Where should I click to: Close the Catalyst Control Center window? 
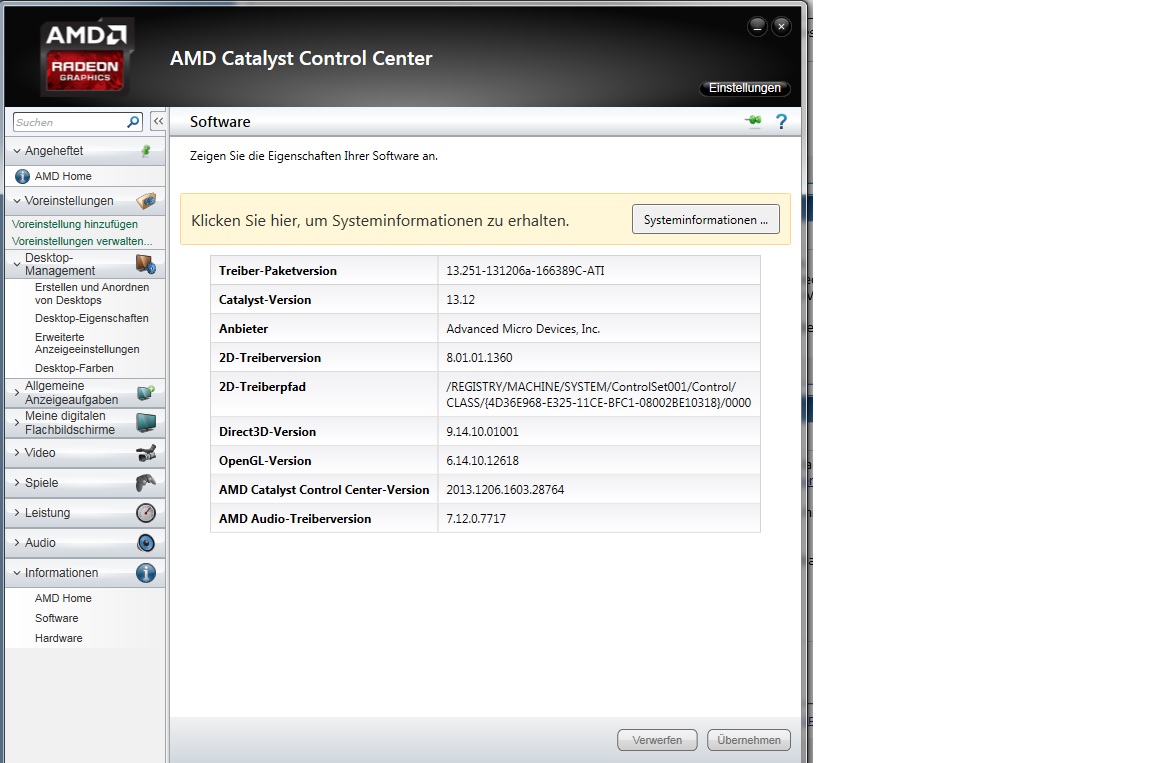click(x=781, y=26)
